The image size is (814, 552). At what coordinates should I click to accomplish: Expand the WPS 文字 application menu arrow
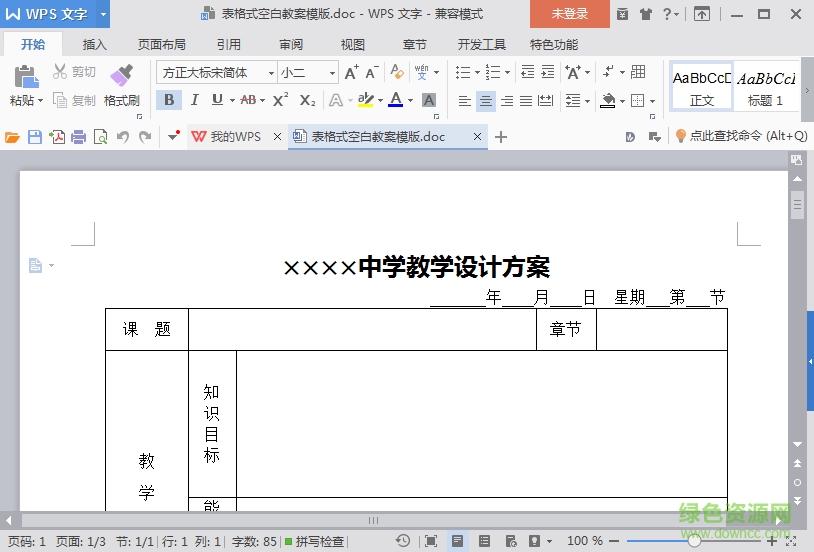click(103, 14)
